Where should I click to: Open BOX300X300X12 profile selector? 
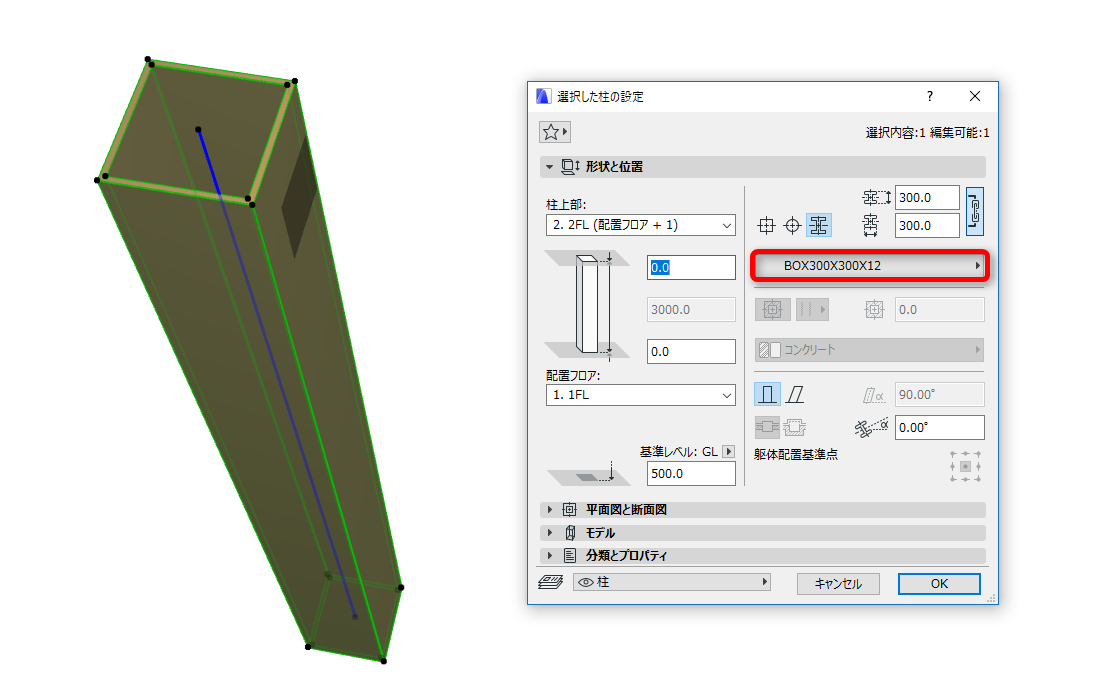click(870, 266)
